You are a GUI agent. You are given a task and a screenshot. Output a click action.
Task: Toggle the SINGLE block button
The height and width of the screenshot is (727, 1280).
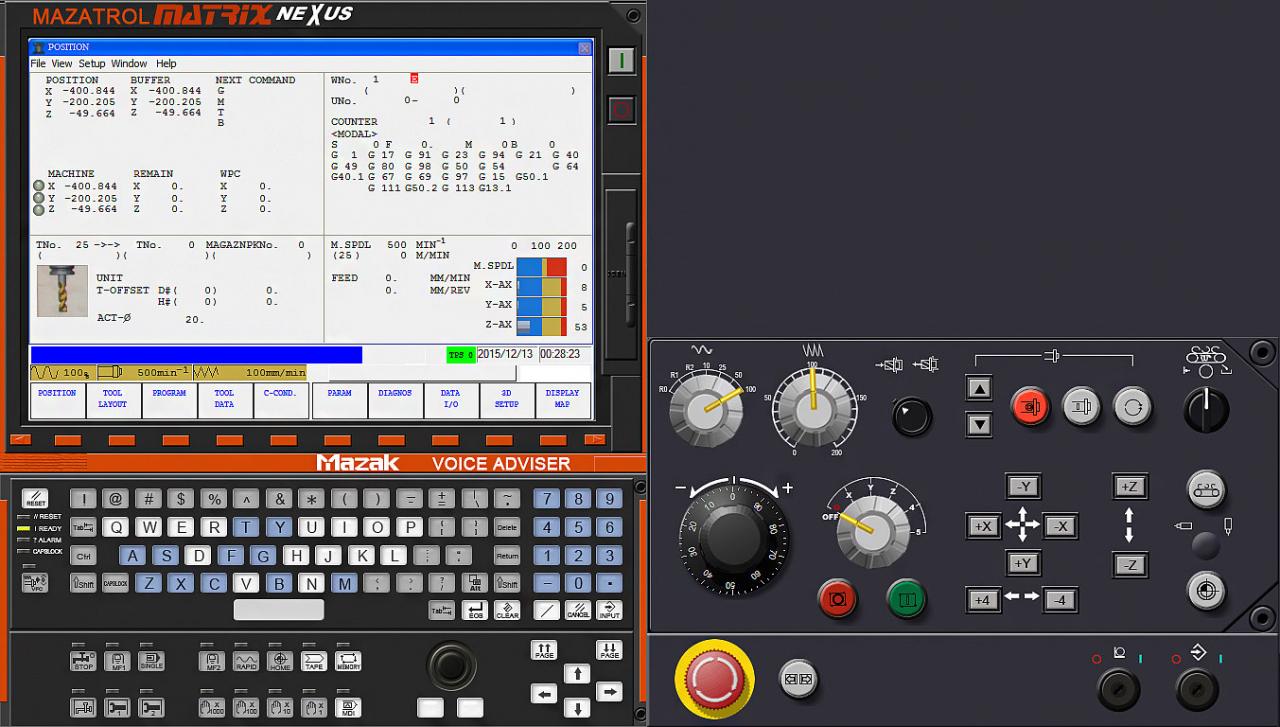(x=151, y=661)
